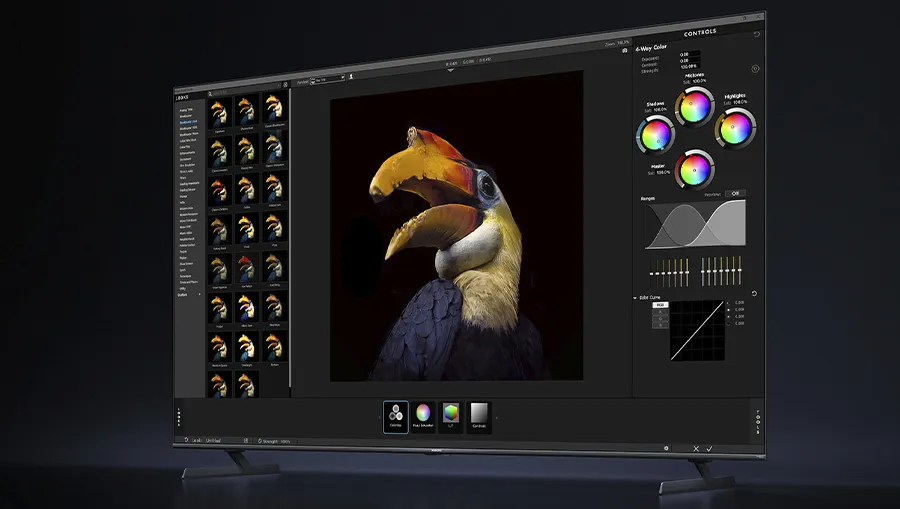The height and width of the screenshot is (509, 900).
Task: Select the LUT cube tool icon
Action: click(x=451, y=416)
